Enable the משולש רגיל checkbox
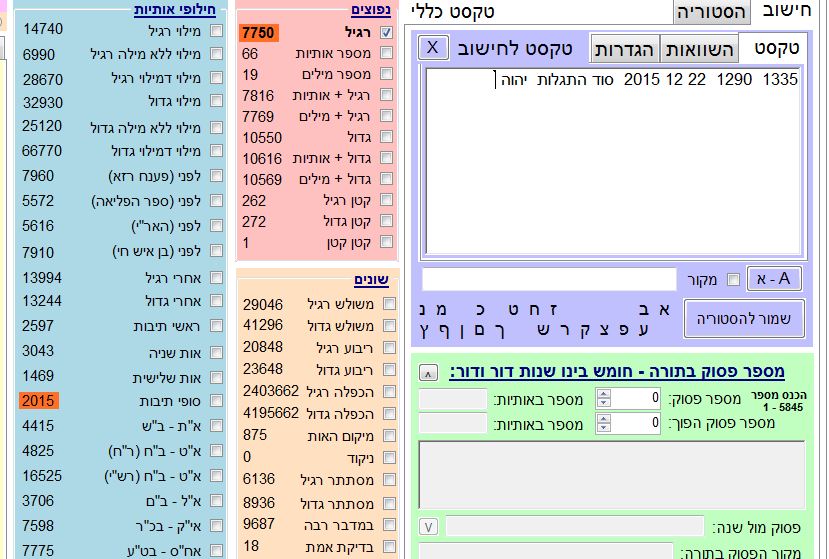The height and width of the screenshot is (559, 829). tap(388, 304)
